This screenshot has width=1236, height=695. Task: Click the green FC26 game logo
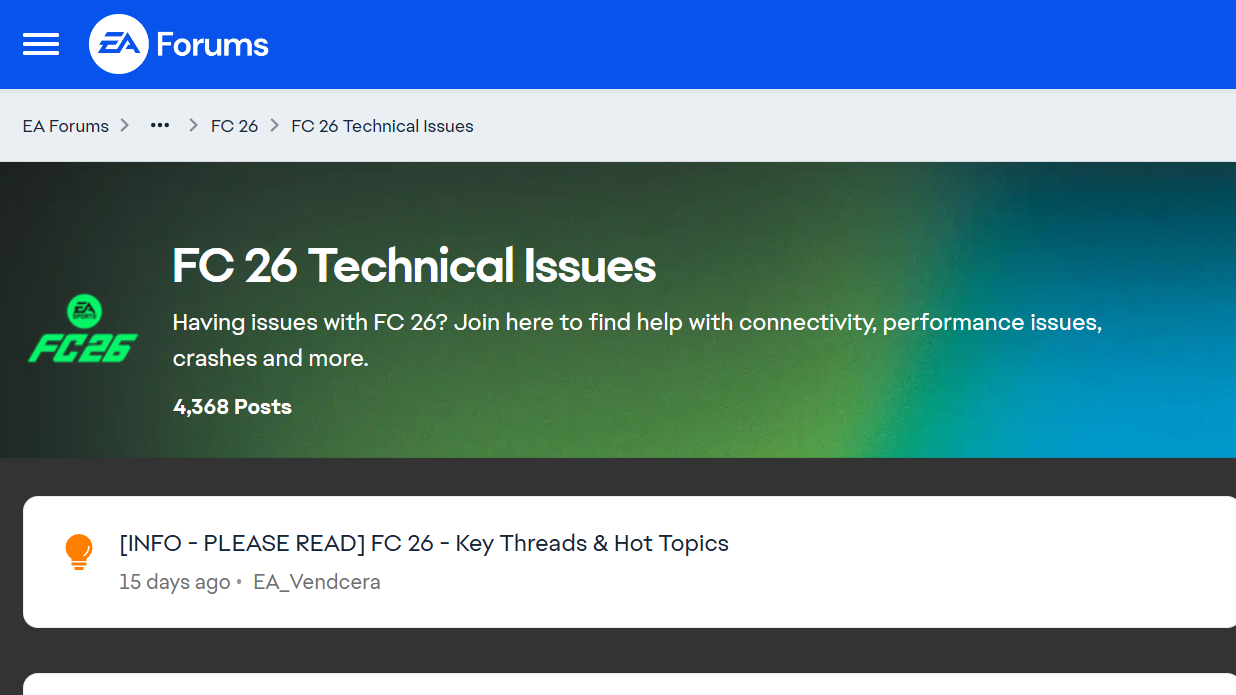(82, 330)
